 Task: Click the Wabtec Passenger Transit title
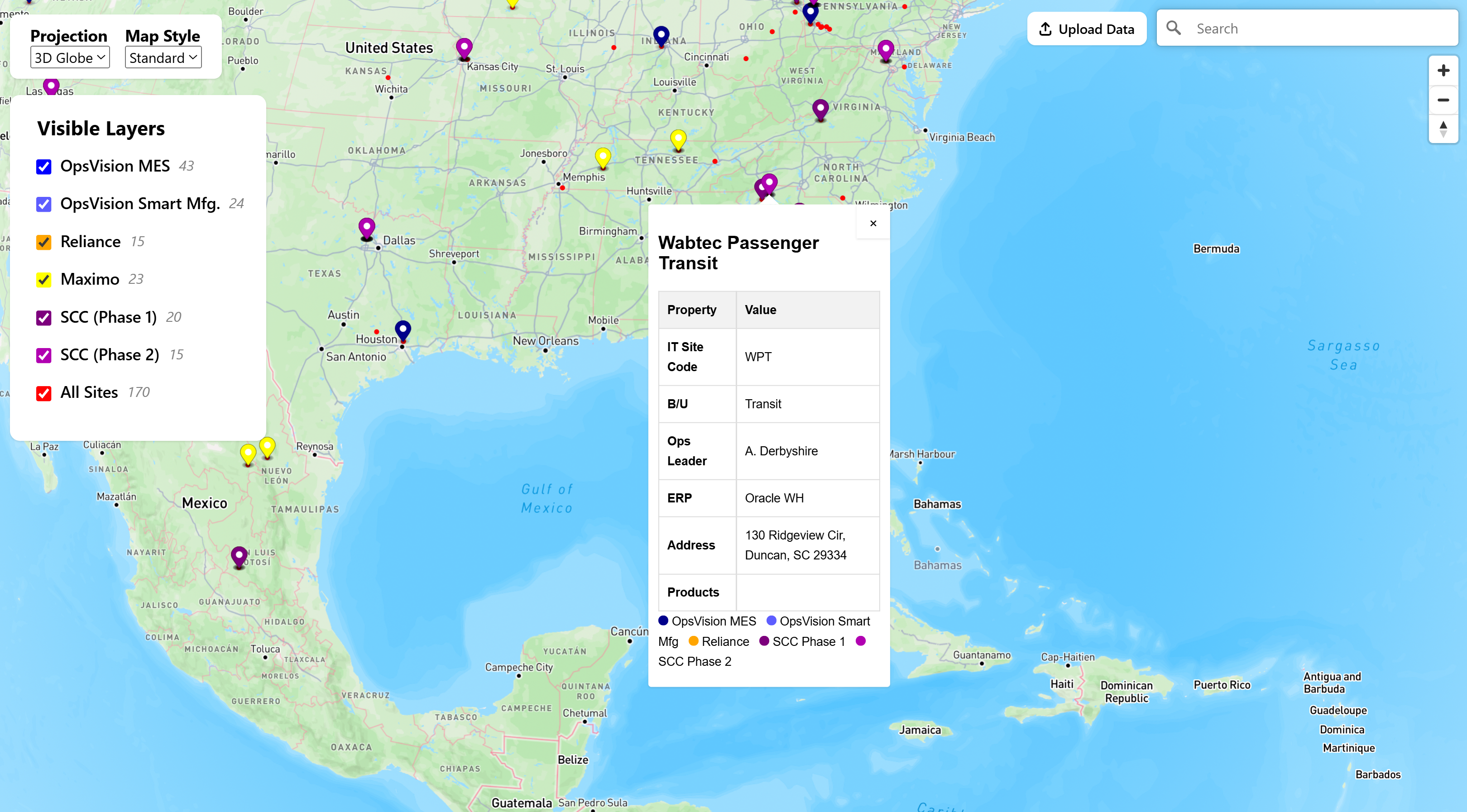pyautogui.click(x=738, y=253)
